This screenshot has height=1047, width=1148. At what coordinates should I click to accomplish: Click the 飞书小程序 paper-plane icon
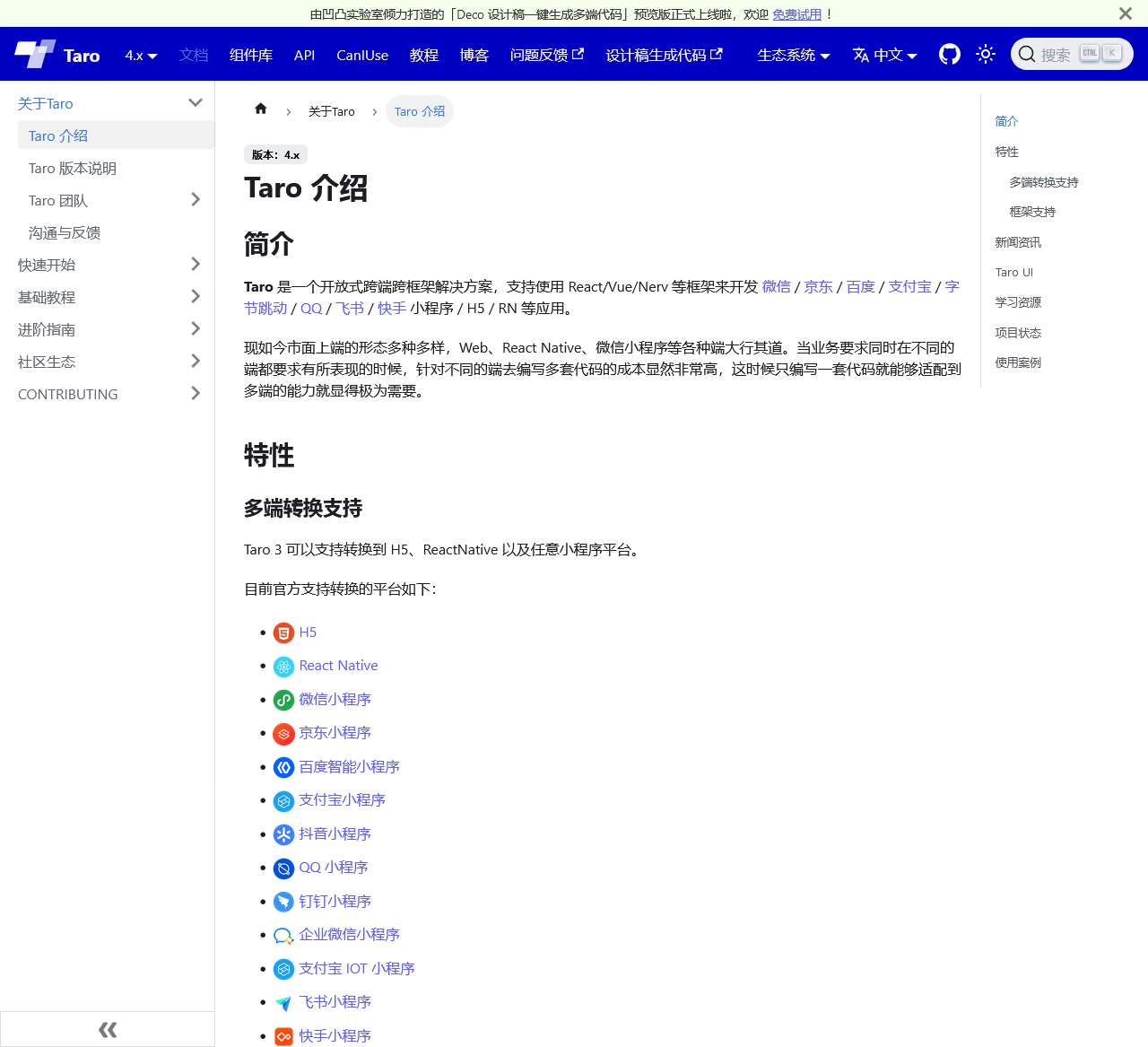point(283,1003)
